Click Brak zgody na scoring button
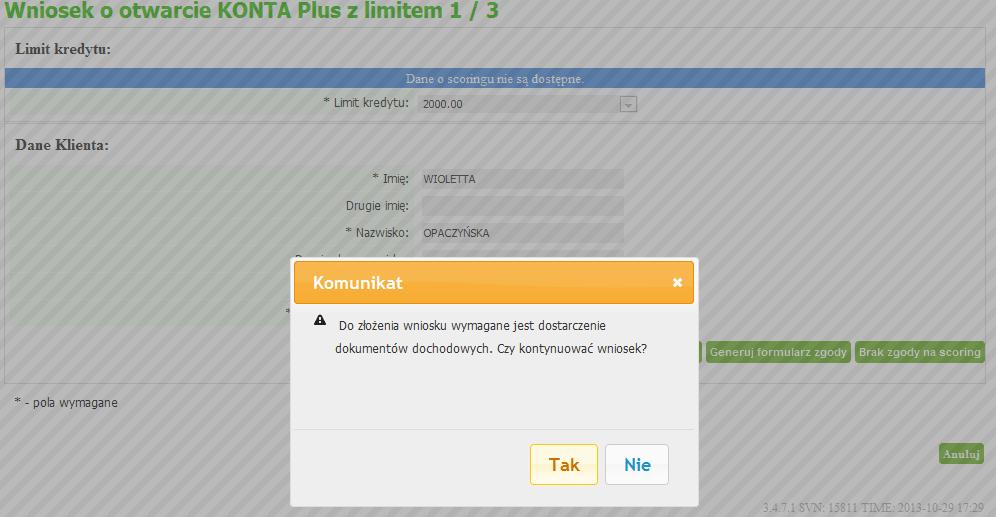Image resolution: width=996 pixels, height=517 pixels. tap(920, 352)
